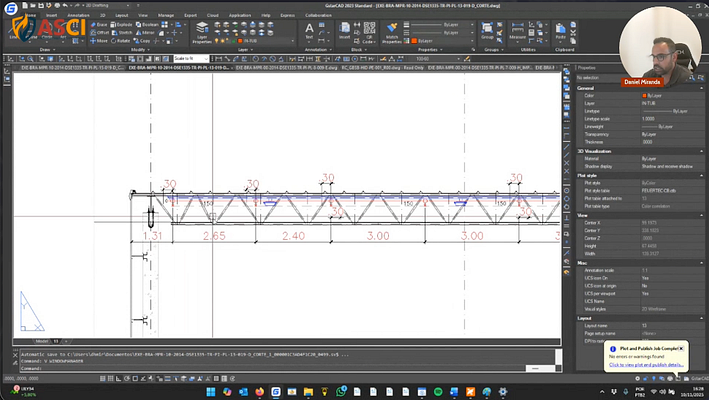Open WhatsApp from taskbar
709x400 pixels.
pos(341,391)
